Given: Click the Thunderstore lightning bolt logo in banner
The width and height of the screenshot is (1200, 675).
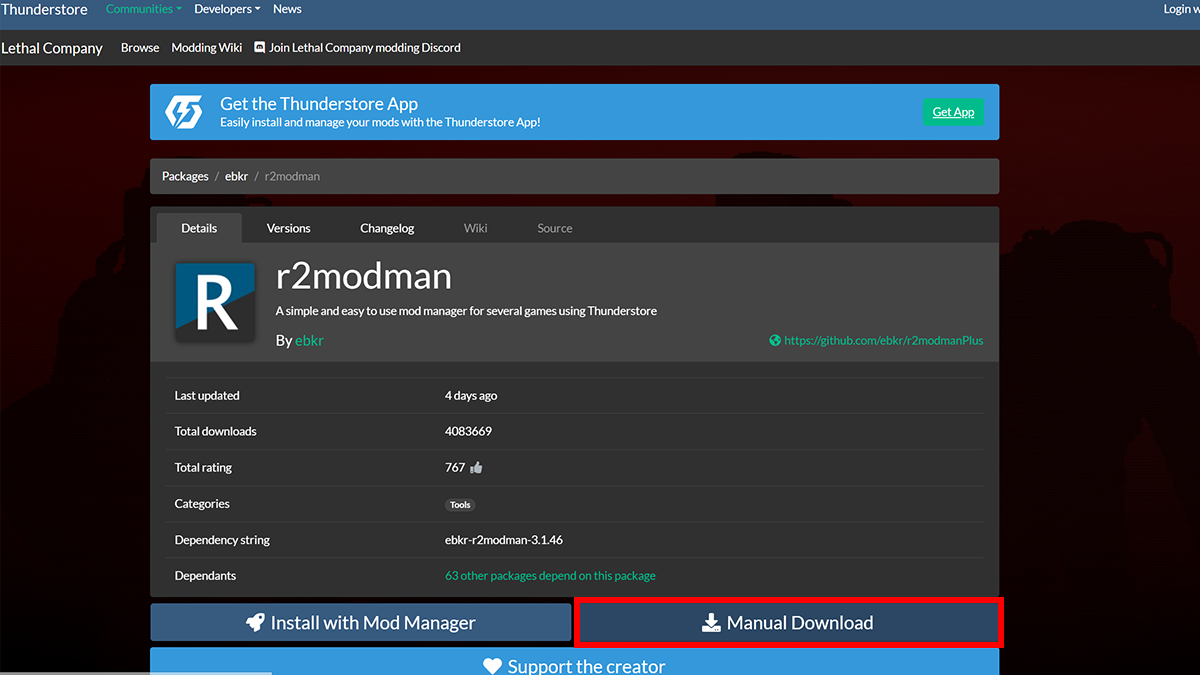Looking at the screenshot, I should click(183, 112).
